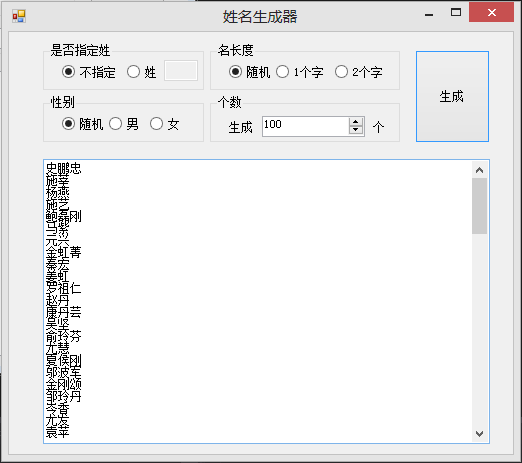The width and height of the screenshot is (522, 463).
Task: Click the name 赵丹 in the results
Action: pos(57,300)
